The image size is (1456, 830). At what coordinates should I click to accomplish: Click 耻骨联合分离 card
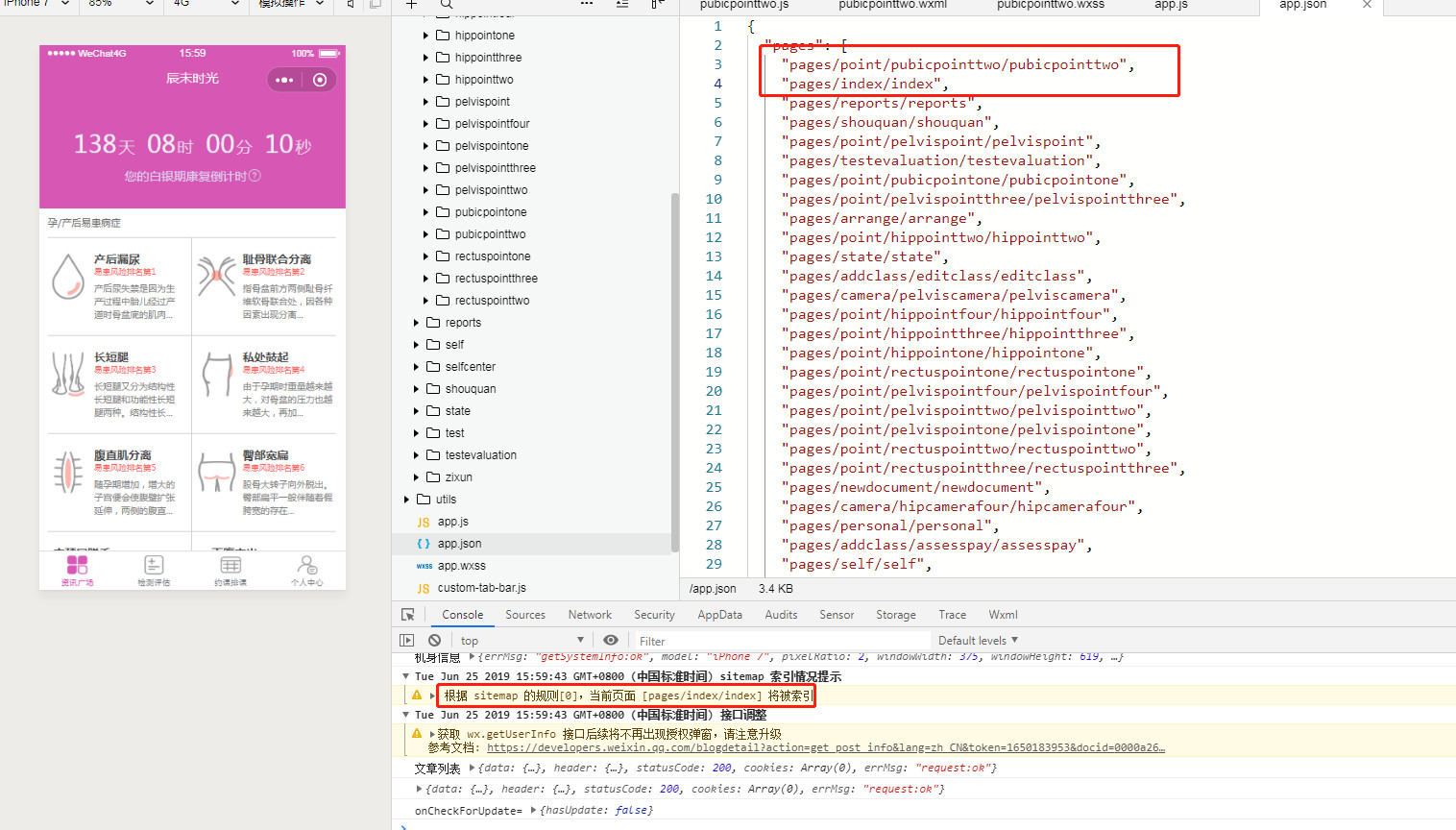click(265, 286)
